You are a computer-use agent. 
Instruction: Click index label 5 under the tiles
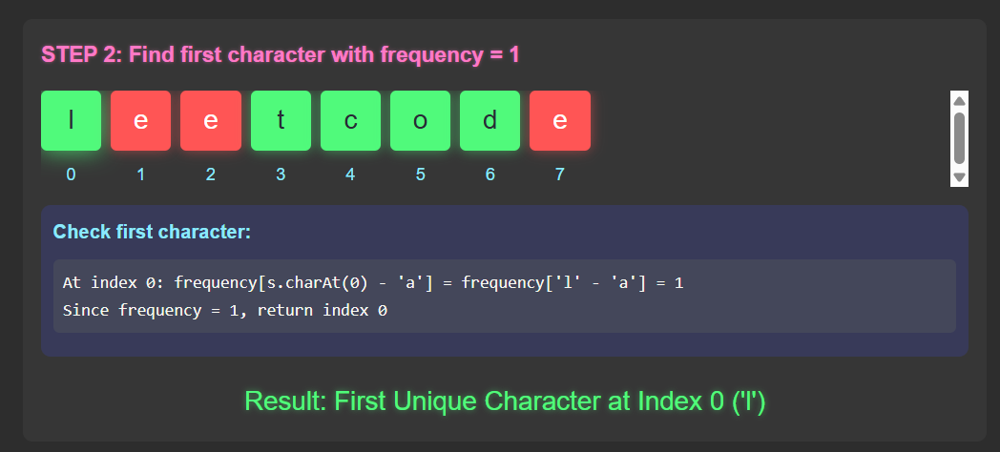(420, 174)
